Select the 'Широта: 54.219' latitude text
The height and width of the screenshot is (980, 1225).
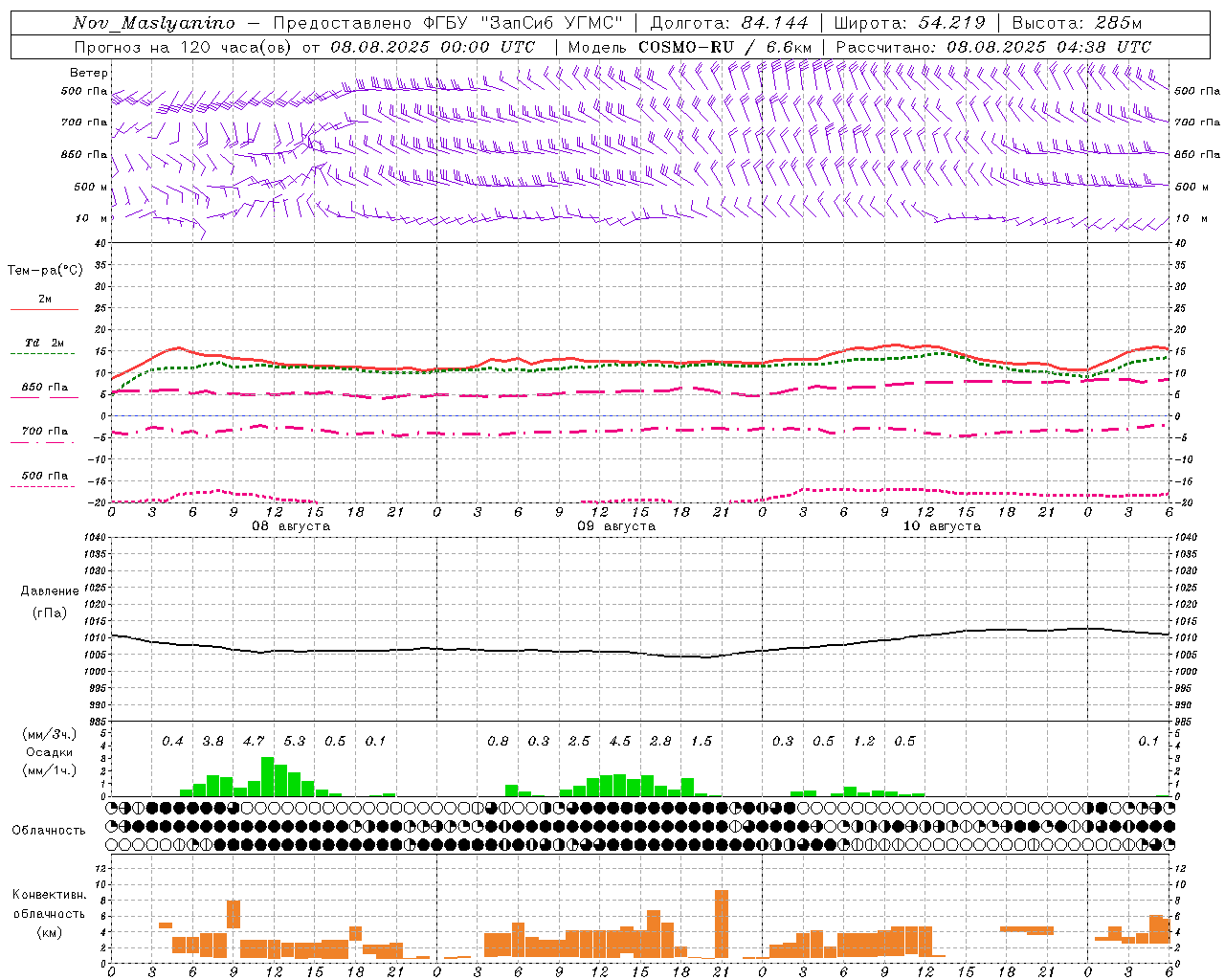coord(910,23)
